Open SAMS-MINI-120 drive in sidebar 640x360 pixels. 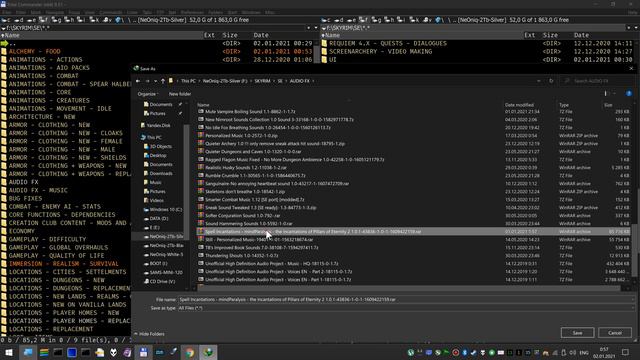(x=166, y=272)
